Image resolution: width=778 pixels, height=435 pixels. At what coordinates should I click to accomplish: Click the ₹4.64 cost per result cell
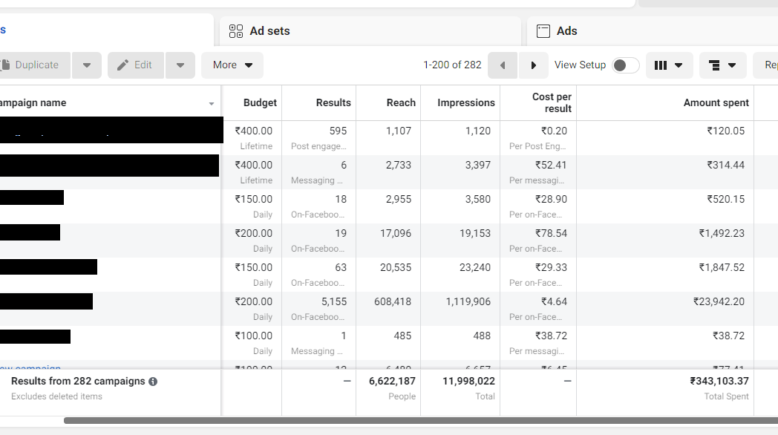coord(554,302)
